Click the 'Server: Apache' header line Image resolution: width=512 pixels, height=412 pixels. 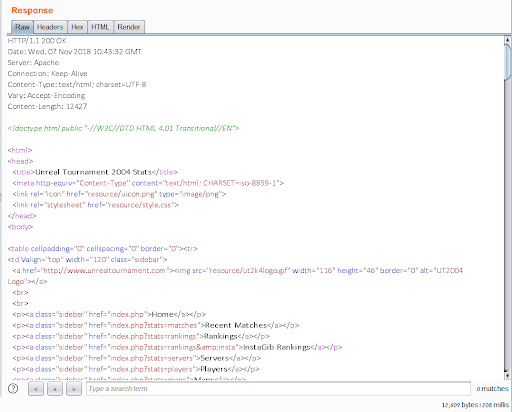click(x=33, y=63)
